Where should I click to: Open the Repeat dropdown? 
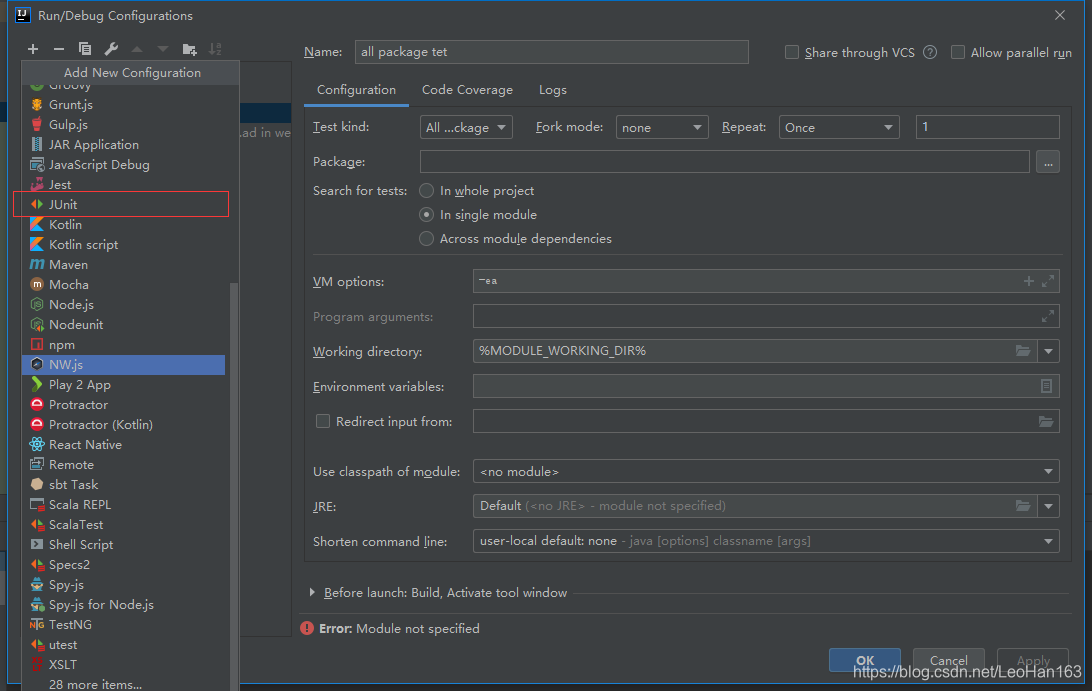[838, 127]
